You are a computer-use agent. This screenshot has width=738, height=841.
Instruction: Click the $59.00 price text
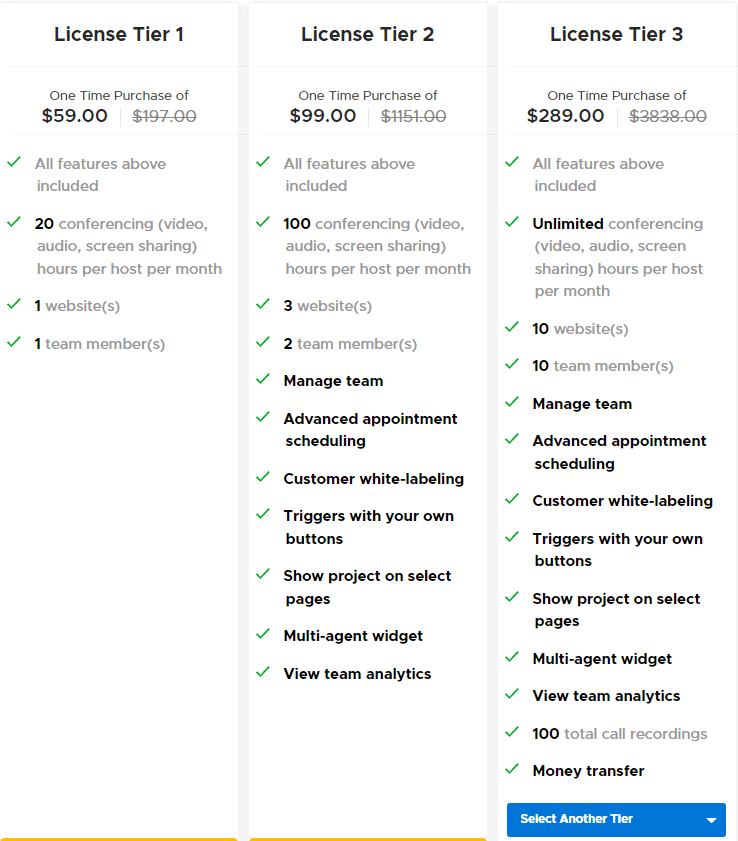pos(74,115)
